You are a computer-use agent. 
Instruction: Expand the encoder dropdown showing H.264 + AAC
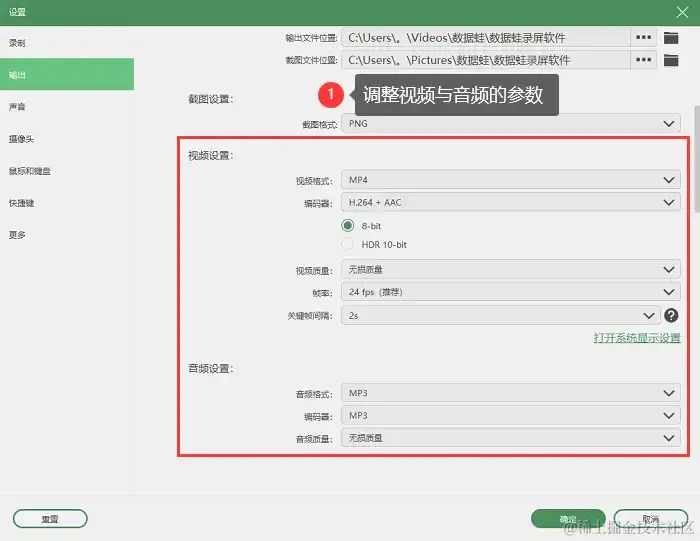tap(511, 202)
